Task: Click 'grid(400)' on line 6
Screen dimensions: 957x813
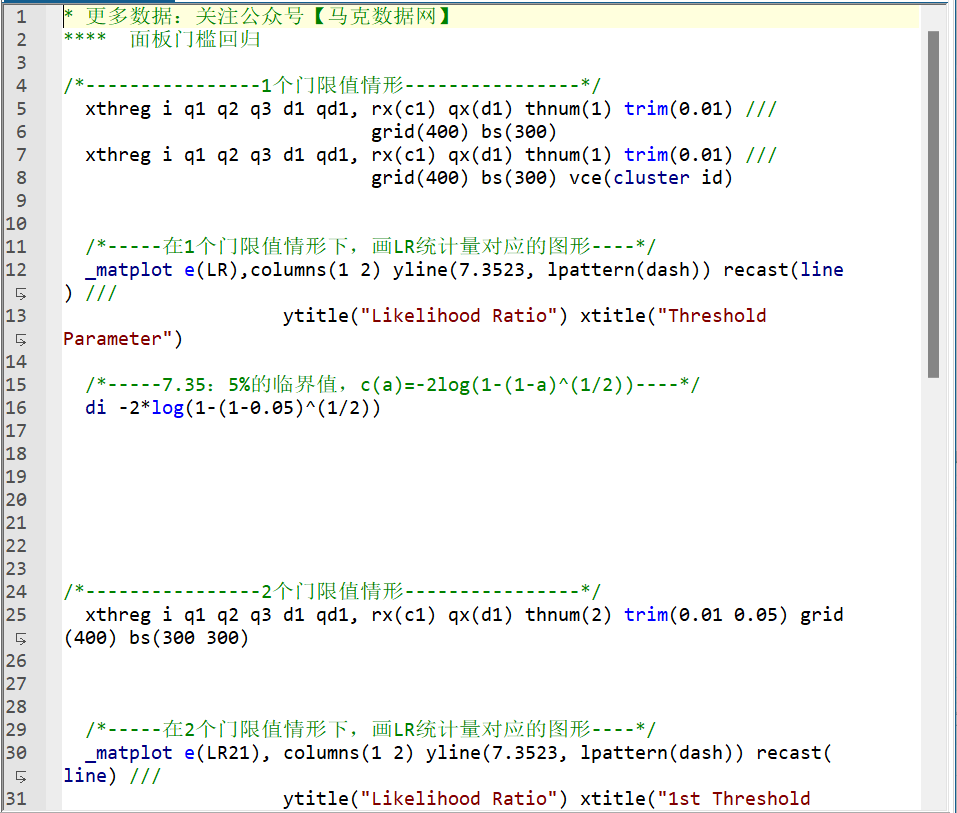Action: [x=420, y=132]
